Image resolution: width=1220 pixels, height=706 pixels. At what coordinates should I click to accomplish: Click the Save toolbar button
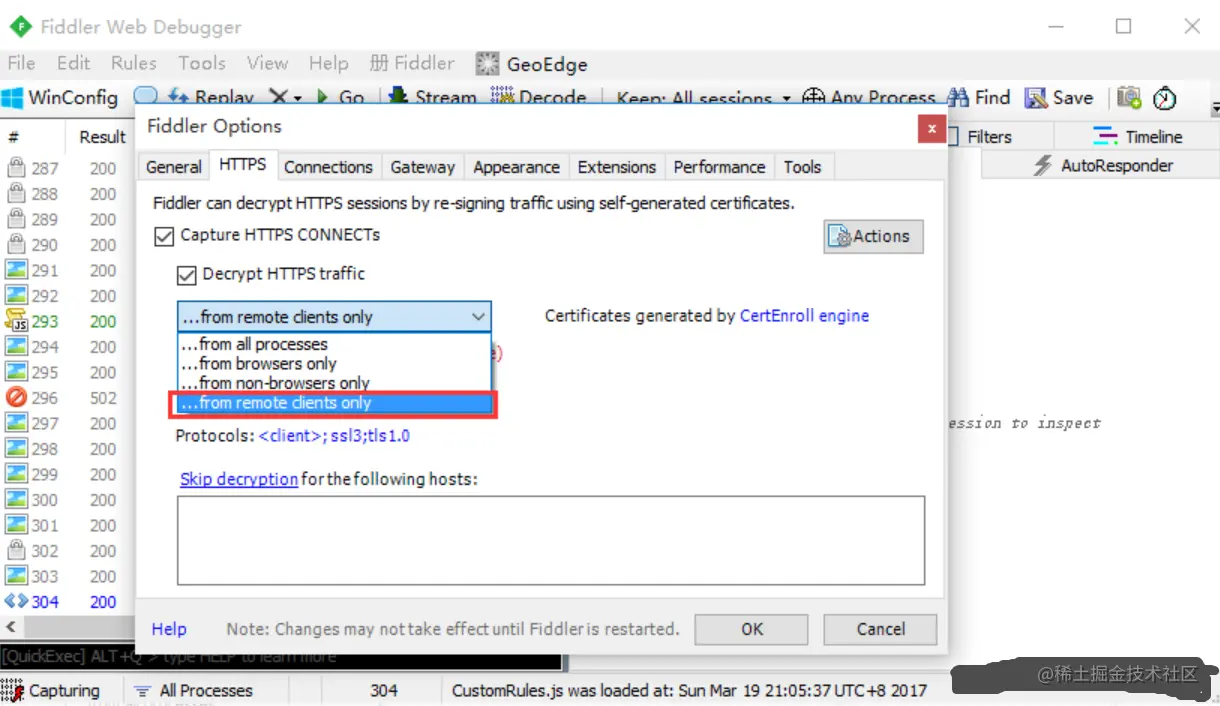[x=1059, y=98]
